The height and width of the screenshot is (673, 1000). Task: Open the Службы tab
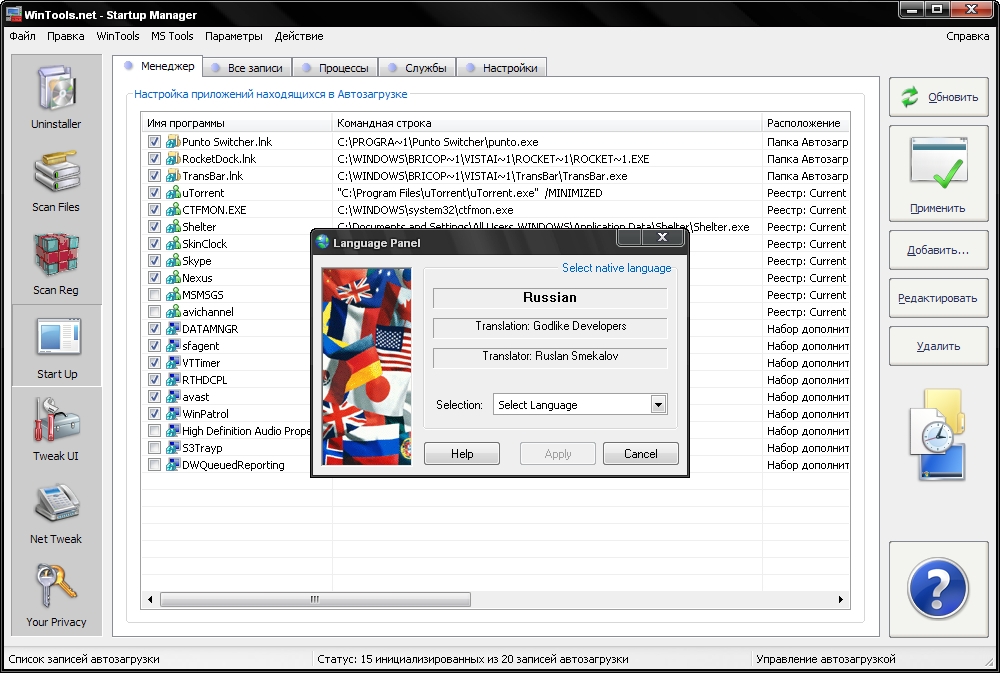tap(418, 68)
